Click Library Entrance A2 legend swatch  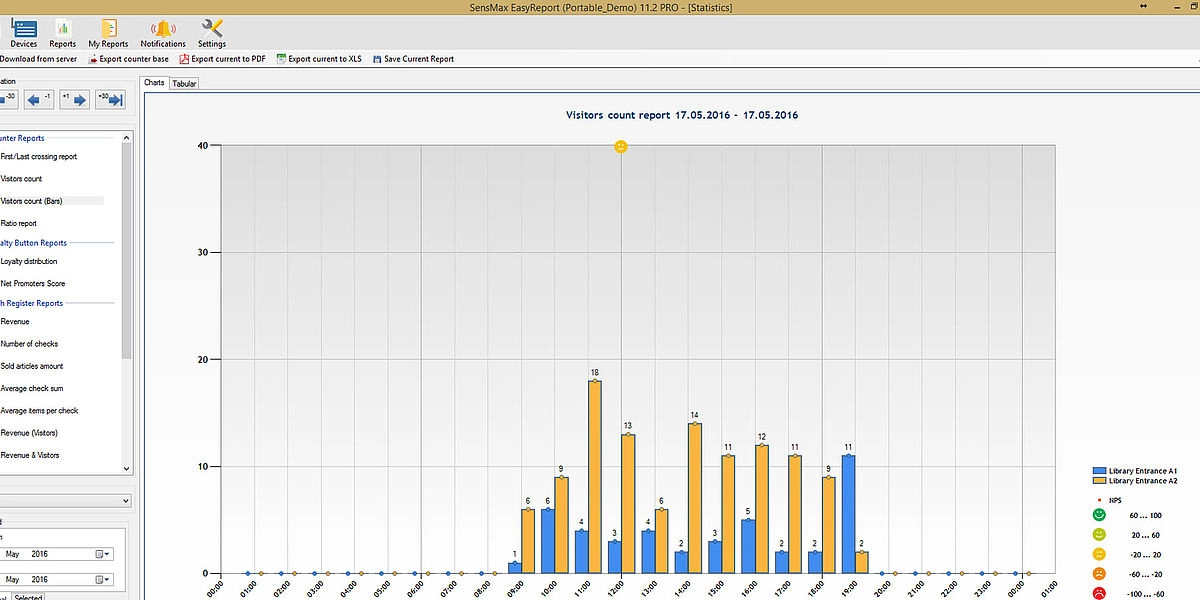click(1100, 481)
